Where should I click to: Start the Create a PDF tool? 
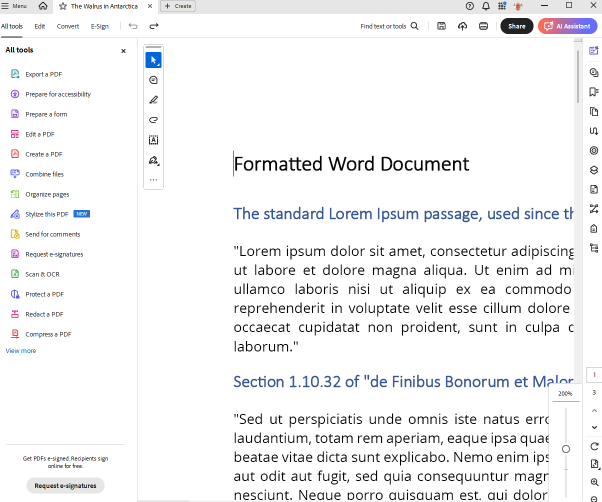pyautogui.click(x=36, y=154)
